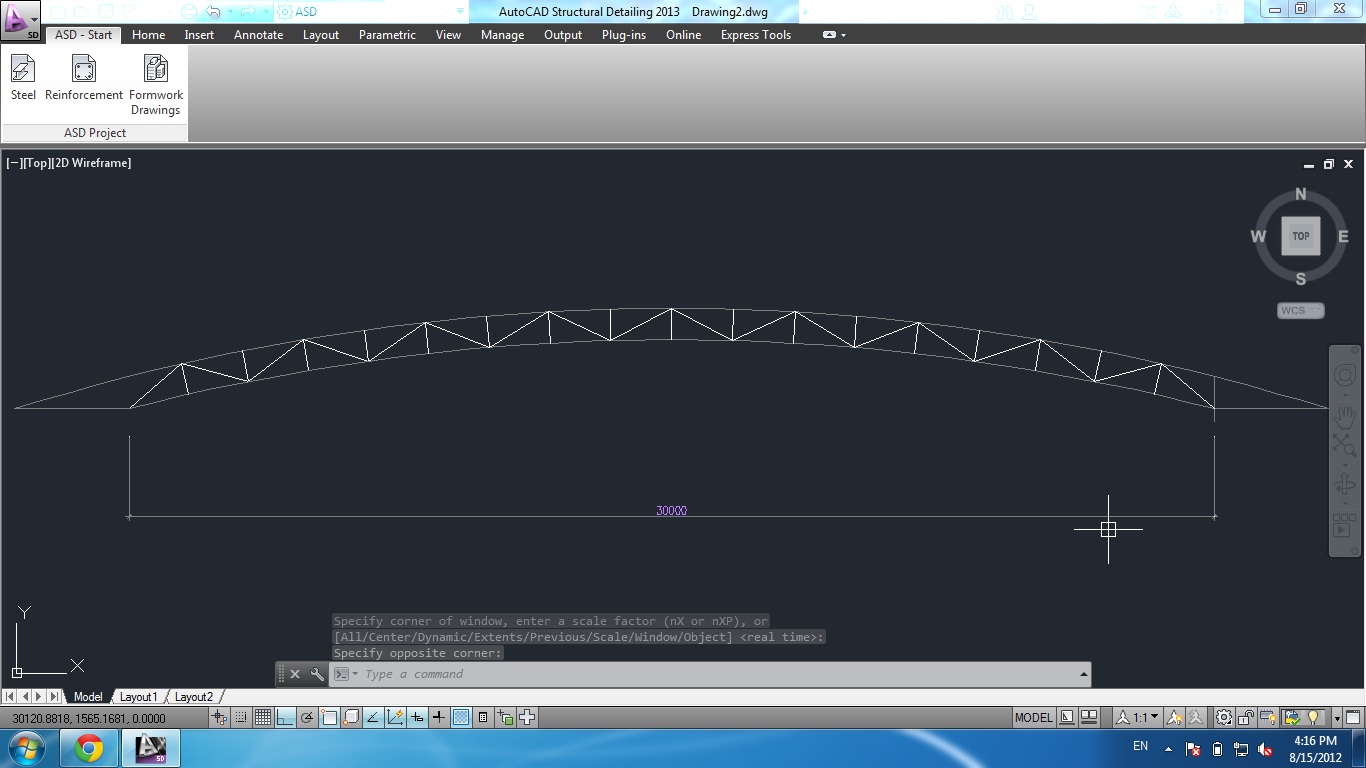The height and width of the screenshot is (768, 1366).
Task: Toggle Snap Mode on
Action: [x=241, y=717]
